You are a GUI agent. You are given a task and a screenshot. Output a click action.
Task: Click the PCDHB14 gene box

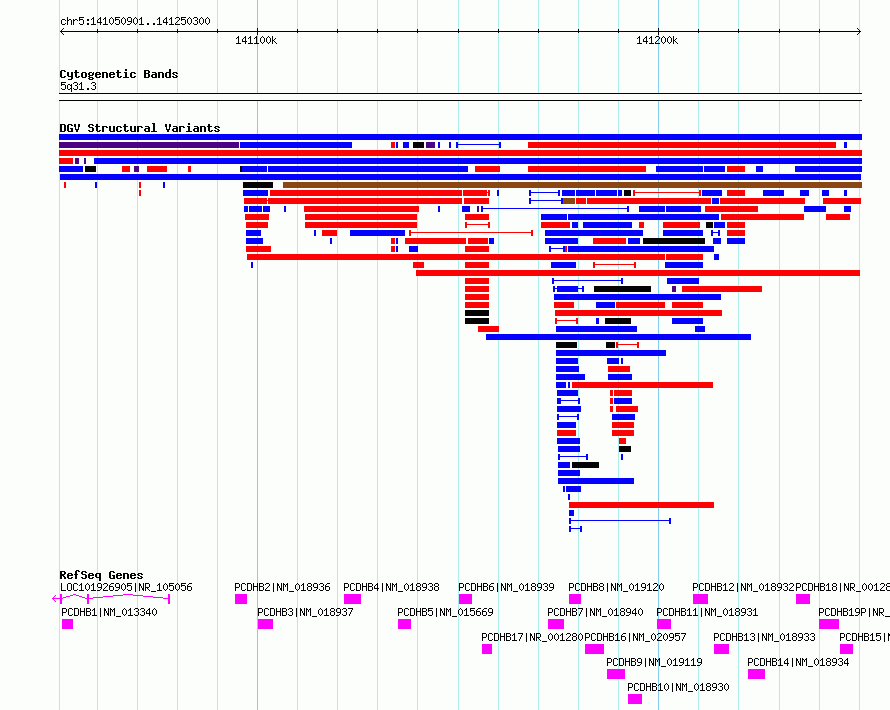[757, 674]
